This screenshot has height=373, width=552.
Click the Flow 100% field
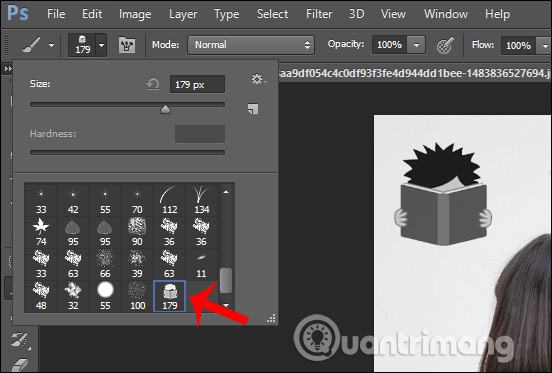tap(518, 45)
